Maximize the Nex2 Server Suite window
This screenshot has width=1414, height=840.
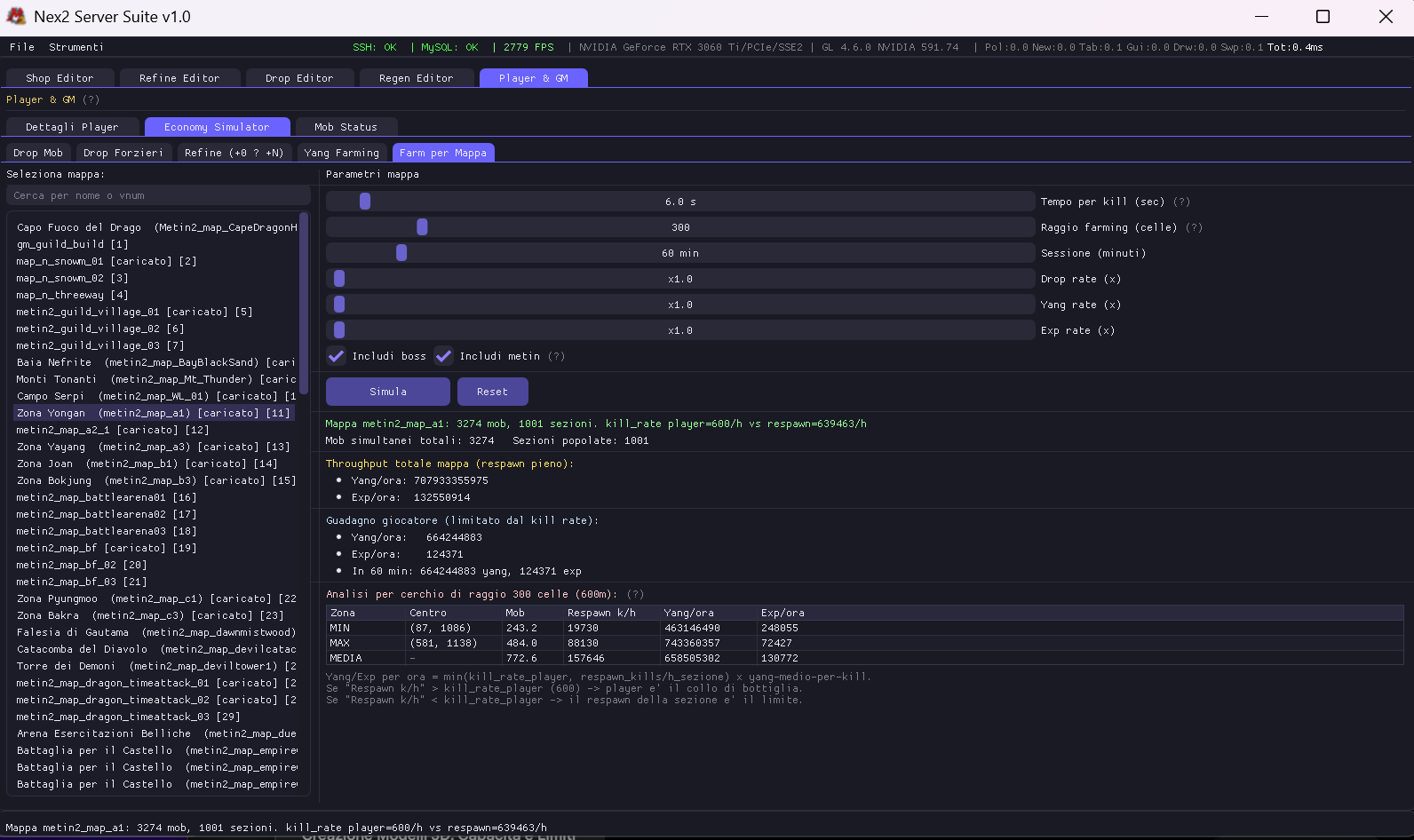pos(1323,17)
